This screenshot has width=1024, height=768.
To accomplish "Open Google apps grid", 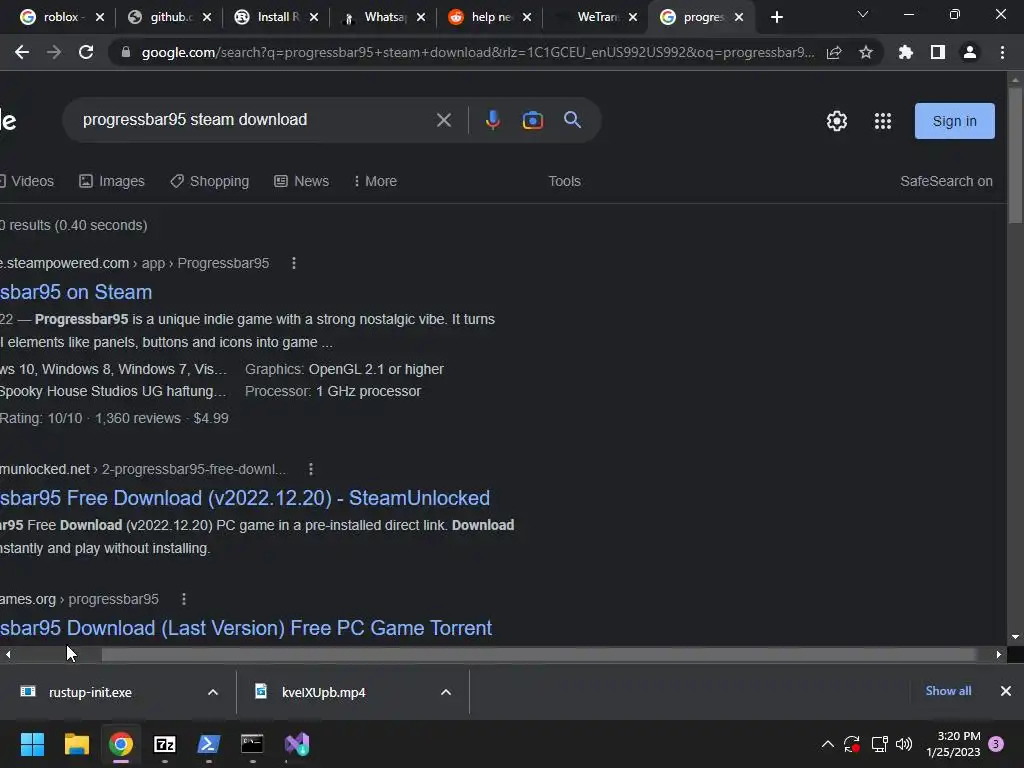I will 883,121.
